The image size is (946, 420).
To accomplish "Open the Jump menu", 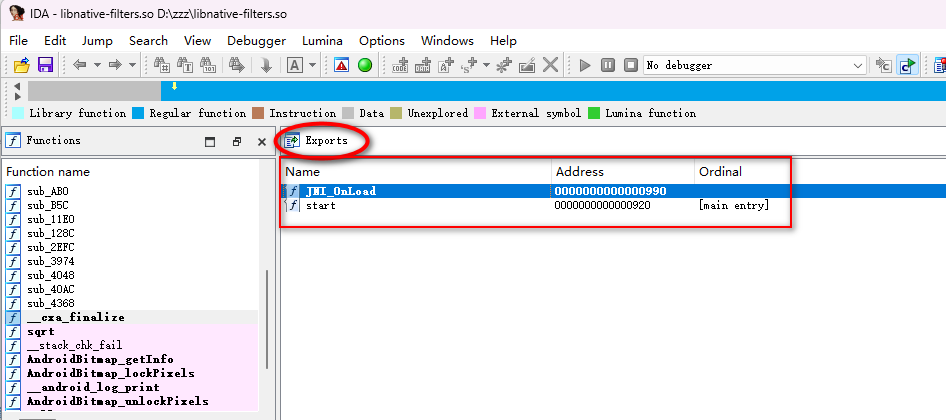I will click(x=97, y=40).
